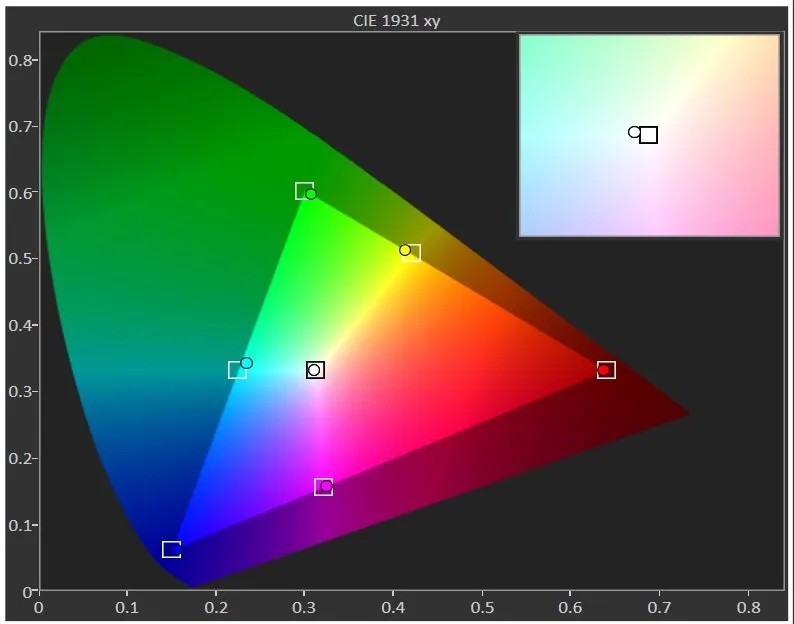This screenshot has height=624, width=794.
Task: Click the magenta measured point circle
Action: coord(327,486)
